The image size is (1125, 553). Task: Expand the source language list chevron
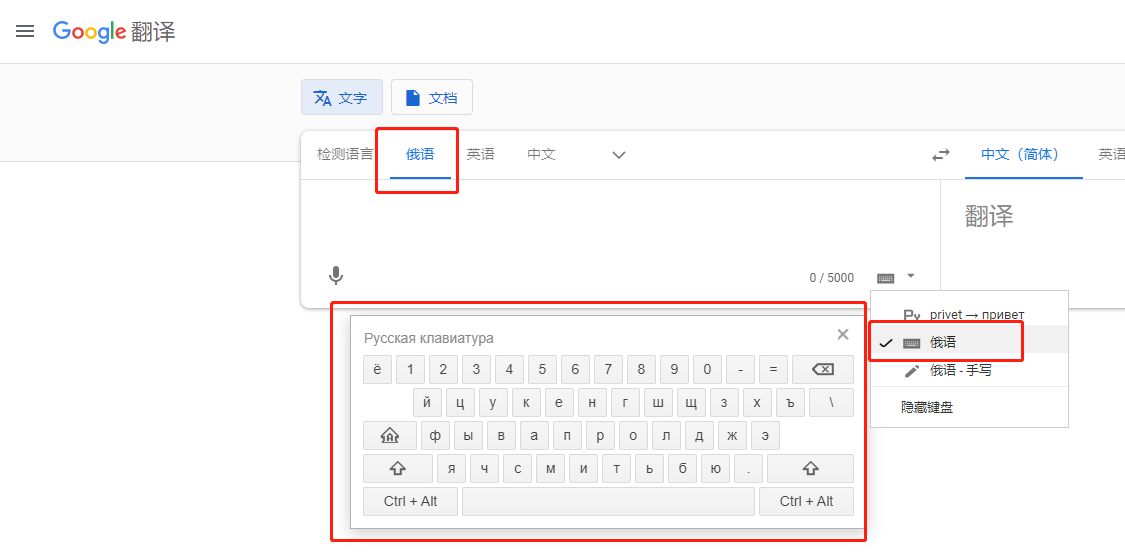tap(619, 155)
